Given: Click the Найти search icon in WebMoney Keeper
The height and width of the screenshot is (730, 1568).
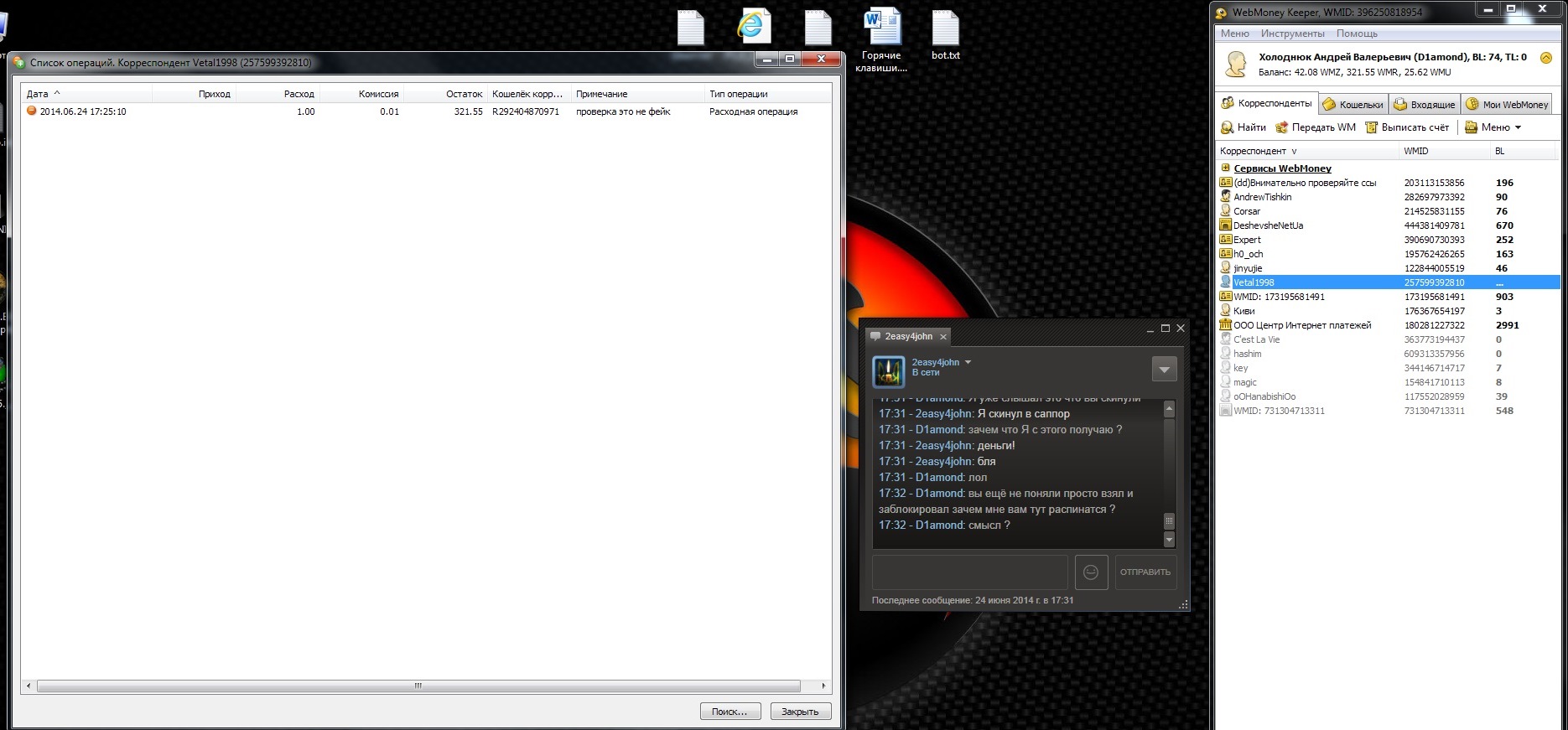Looking at the screenshot, I should (x=1243, y=127).
